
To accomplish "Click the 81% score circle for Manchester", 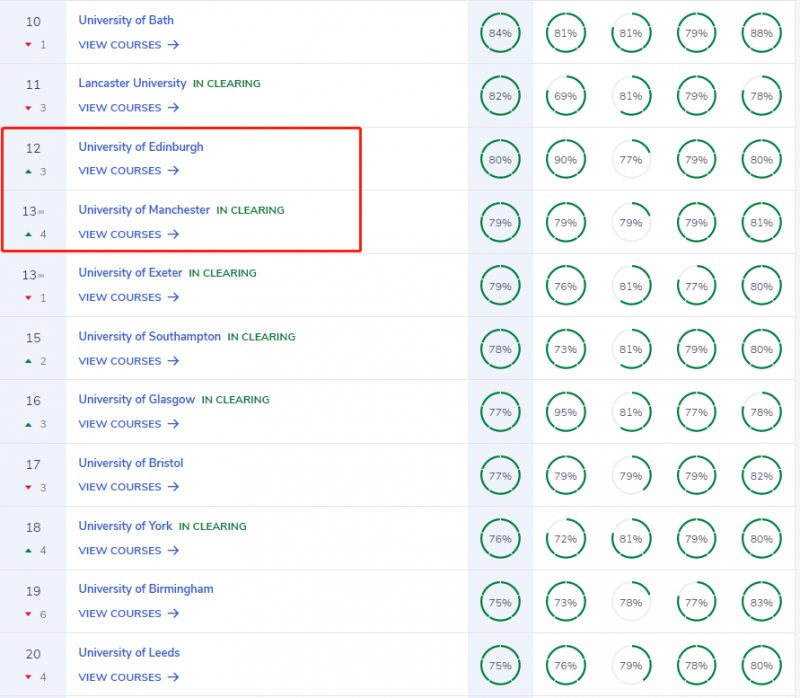I will tap(761, 223).
